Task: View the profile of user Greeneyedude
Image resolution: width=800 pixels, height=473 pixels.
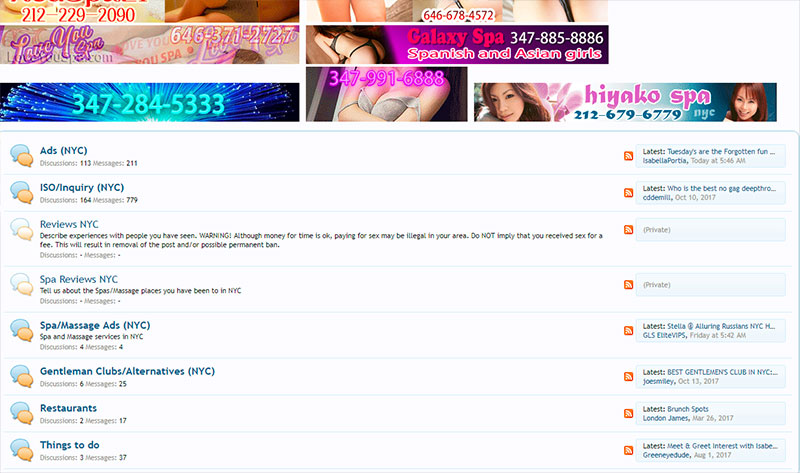Action: click(x=673, y=455)
